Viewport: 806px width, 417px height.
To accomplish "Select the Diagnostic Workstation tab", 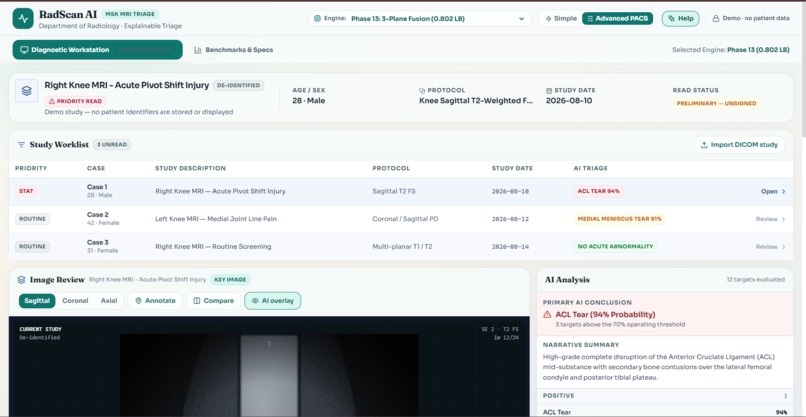I will tap(98, 50).
